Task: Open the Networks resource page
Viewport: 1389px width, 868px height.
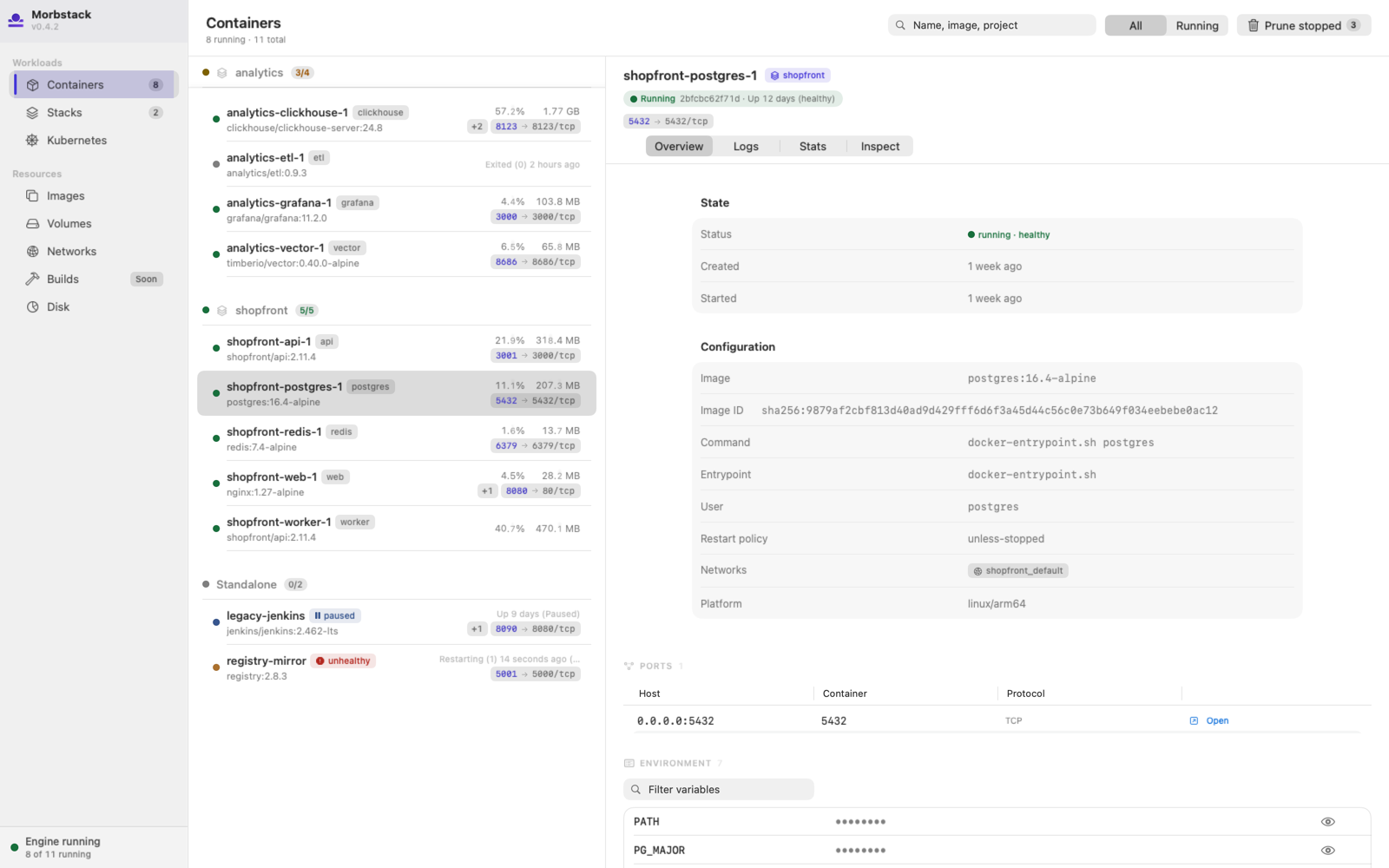Action: (x=94, y=252)
